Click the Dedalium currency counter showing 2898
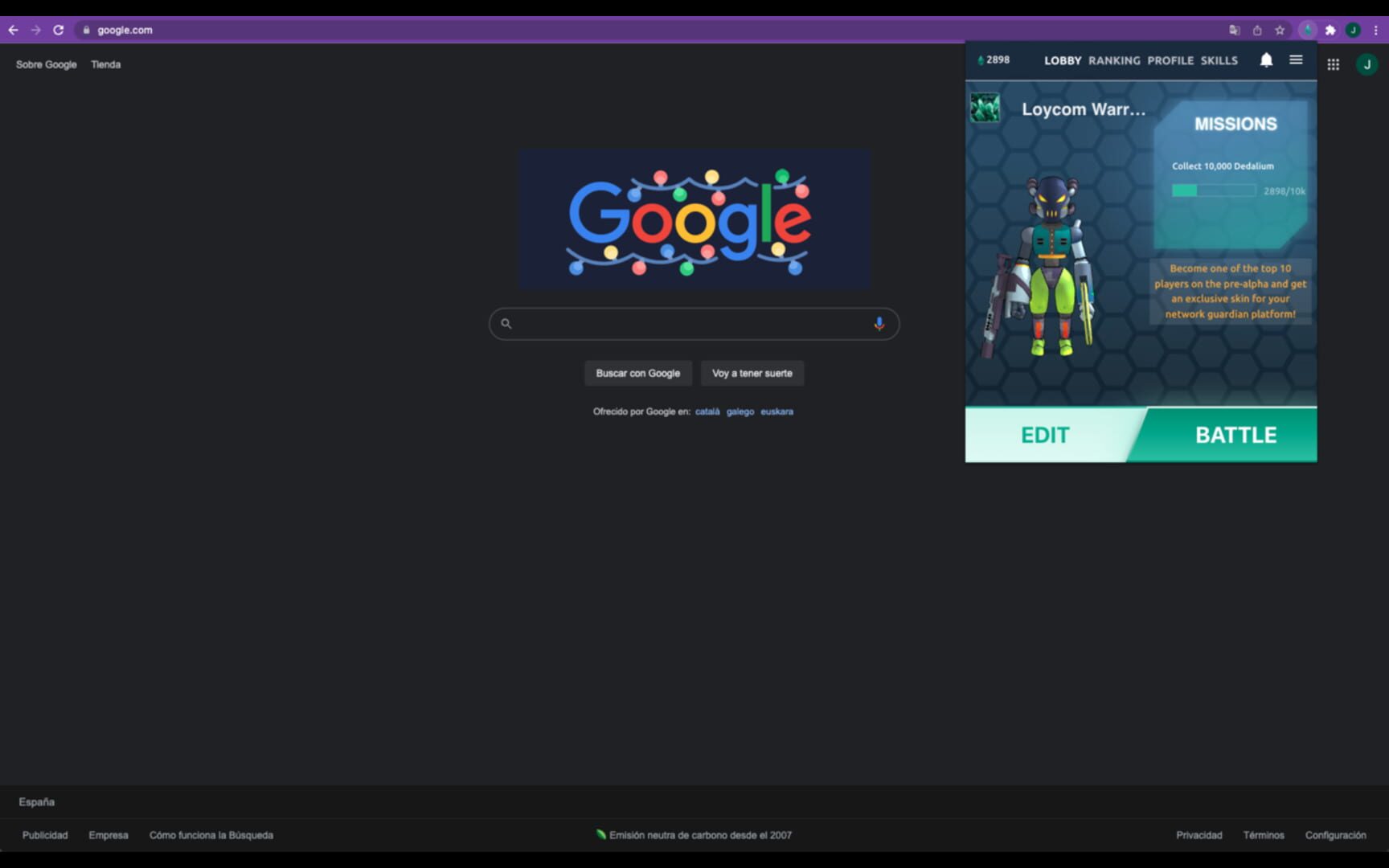The width and height of the screenshot is (1389, 868). tap(994, 59)
